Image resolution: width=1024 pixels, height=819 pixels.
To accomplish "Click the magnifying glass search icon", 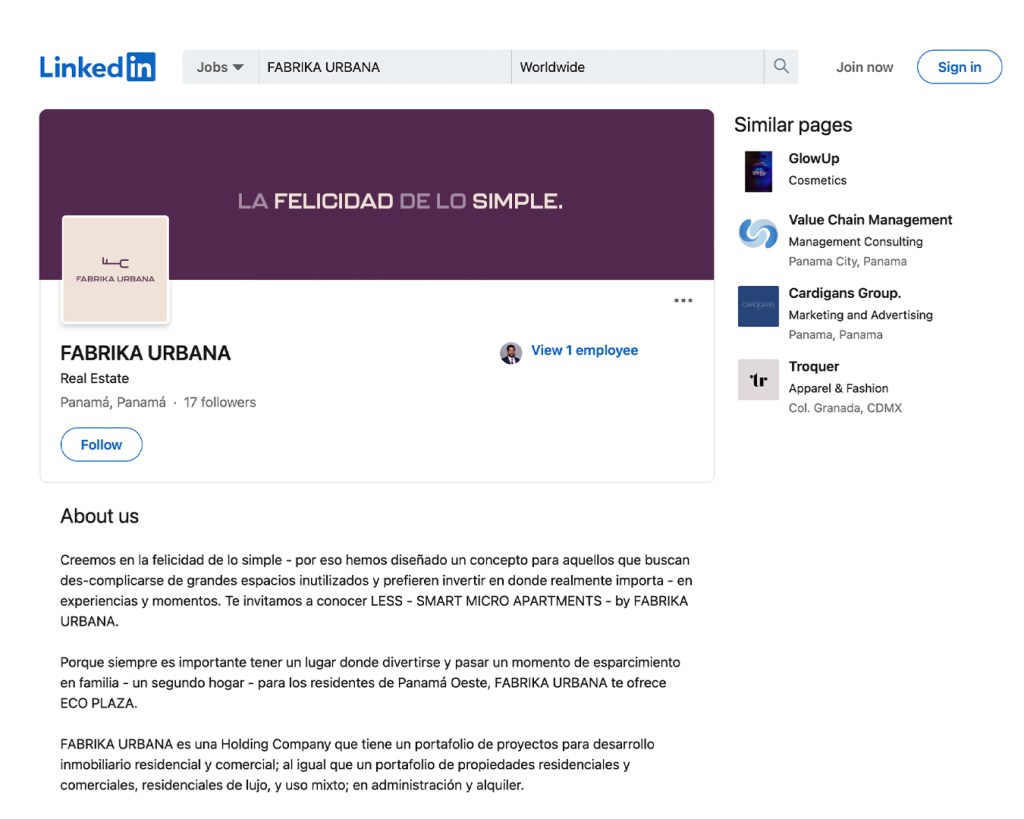I will click(x=781, y=67).
